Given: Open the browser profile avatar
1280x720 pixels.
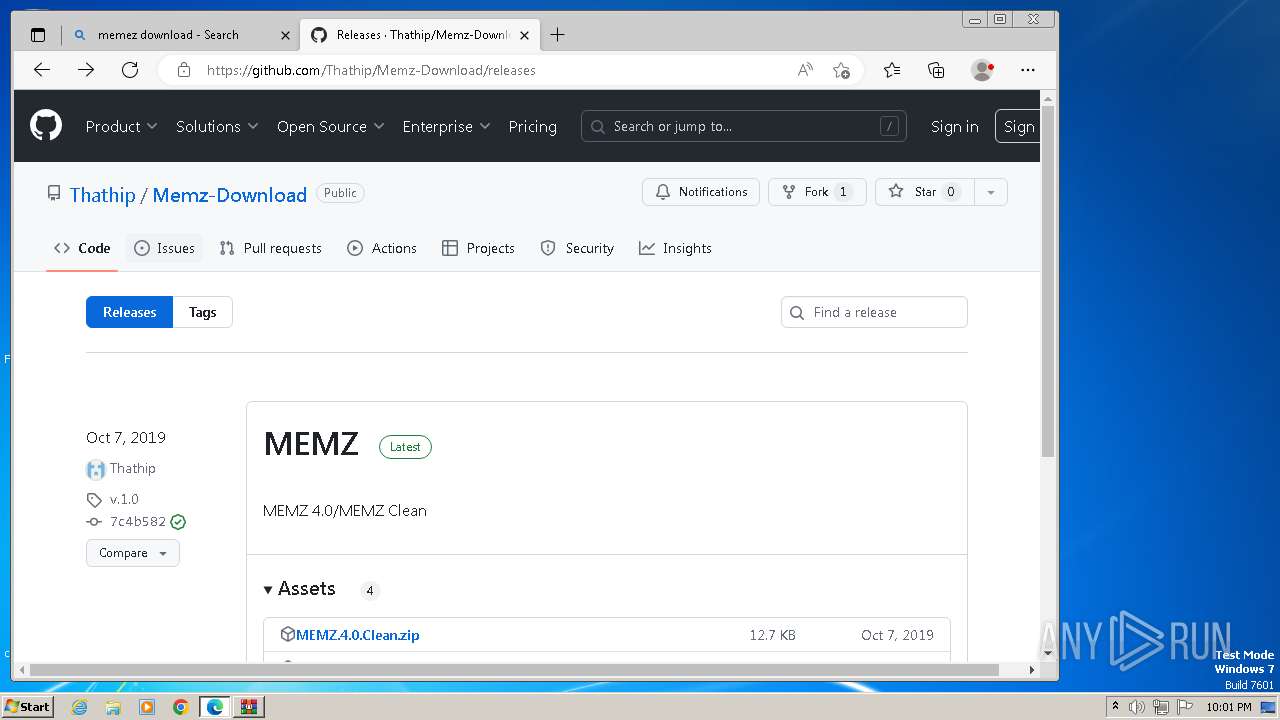Looking at the screenshot, I should coord(983,70).
